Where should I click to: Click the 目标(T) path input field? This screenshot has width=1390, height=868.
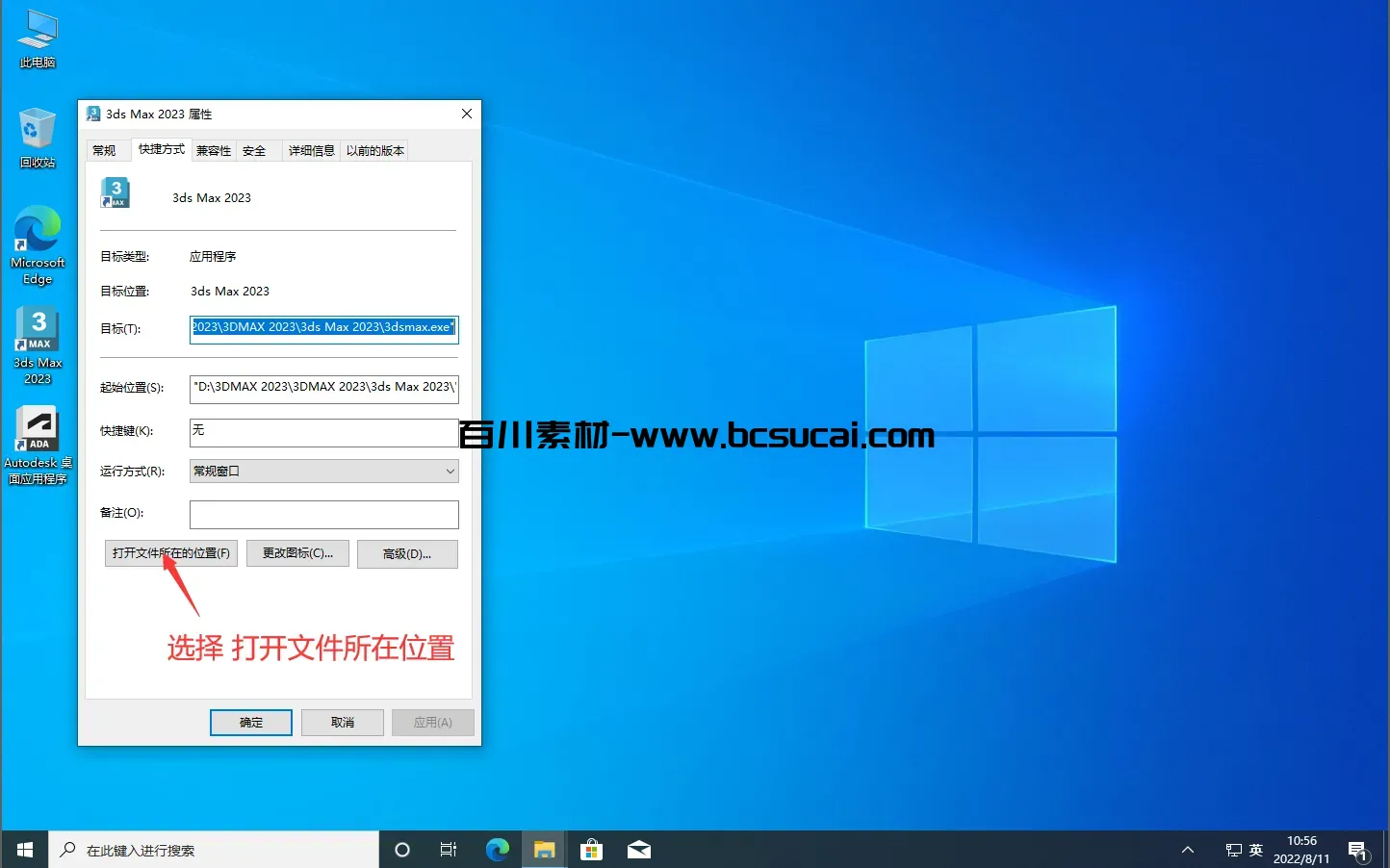[324, 328]
